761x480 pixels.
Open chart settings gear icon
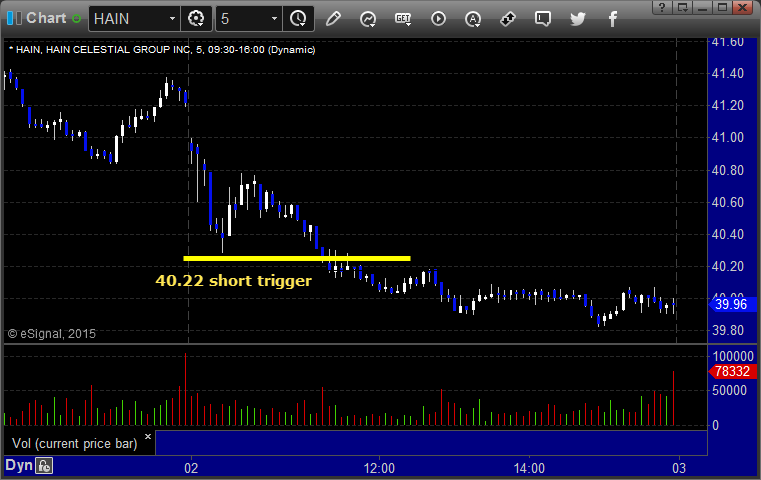coord(196,19)
